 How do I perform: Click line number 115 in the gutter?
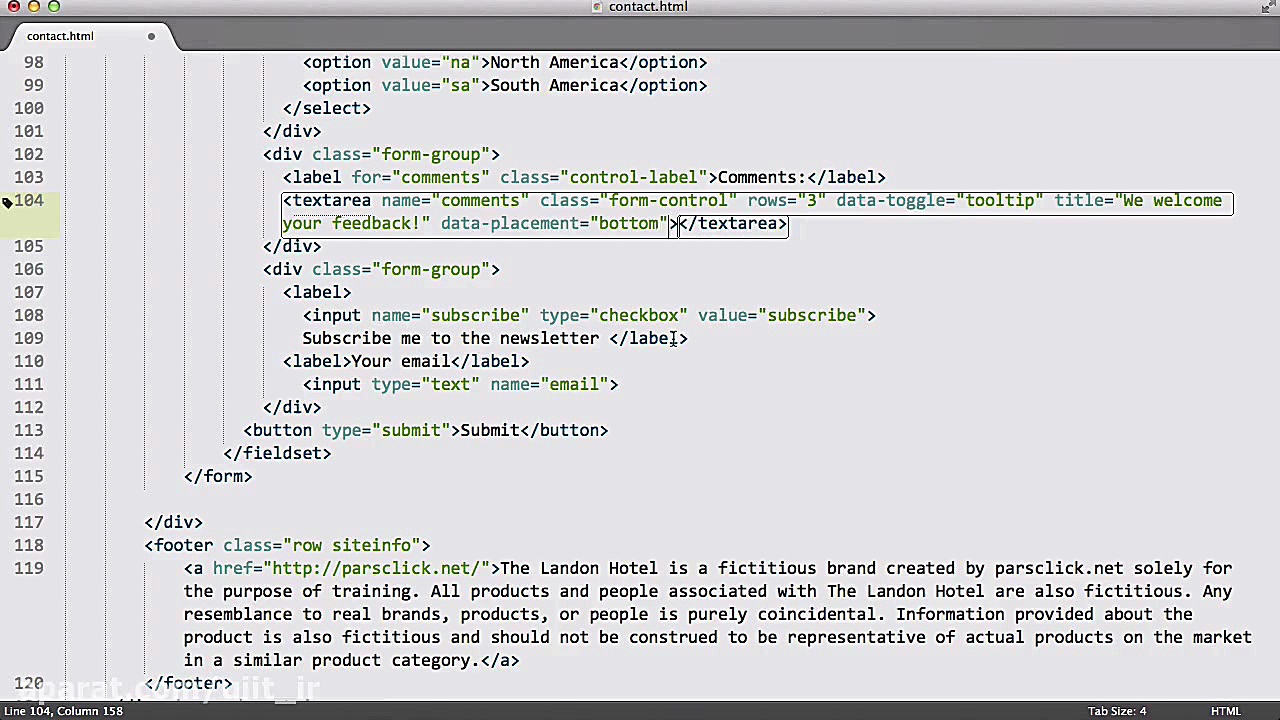[29, 476]
